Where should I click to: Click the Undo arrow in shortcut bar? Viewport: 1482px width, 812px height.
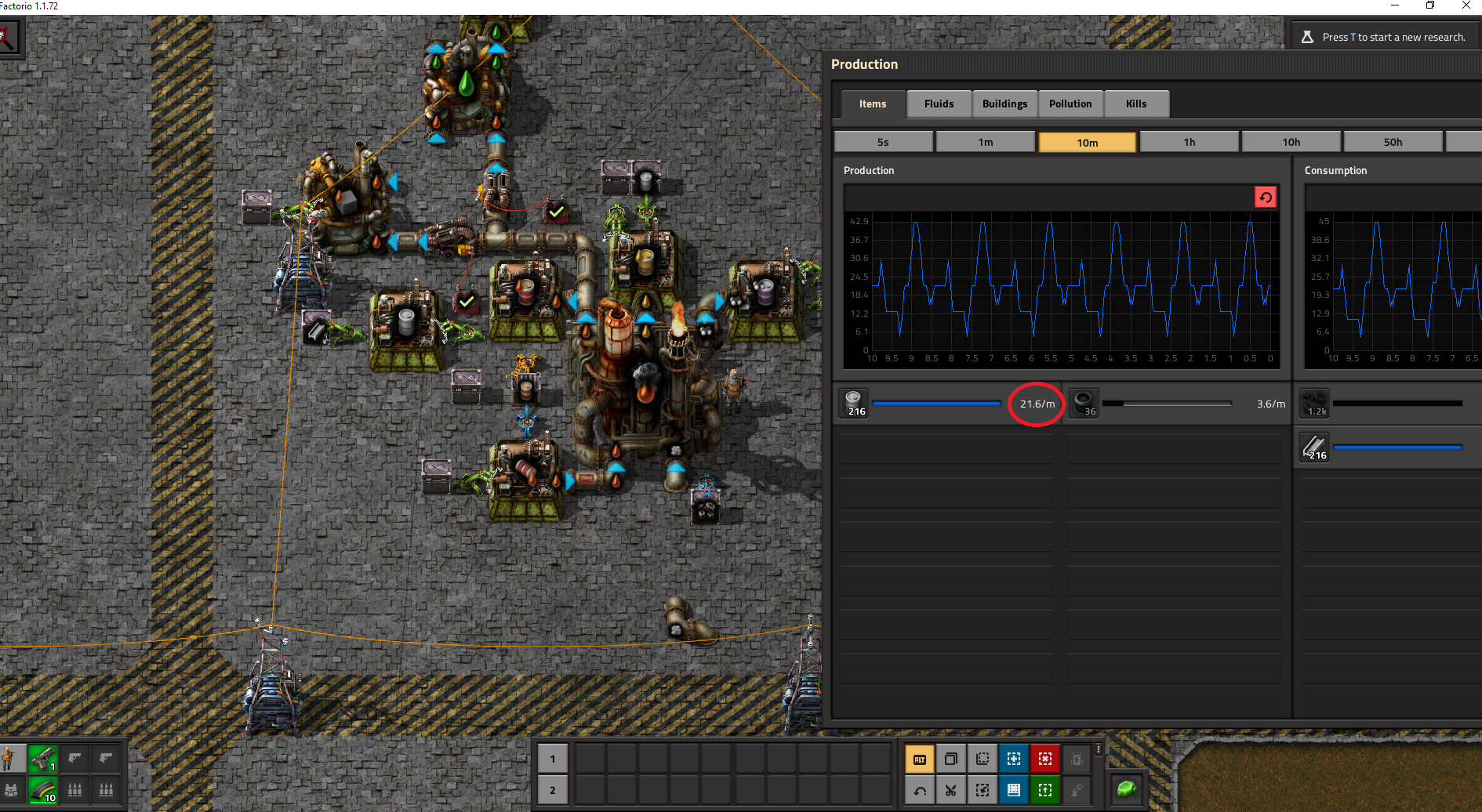point(919,790)
